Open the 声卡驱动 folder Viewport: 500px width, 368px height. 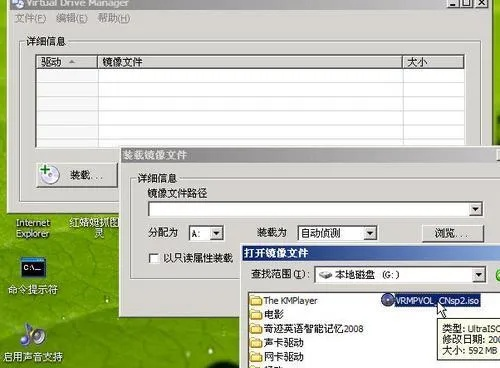pos(277,343)
